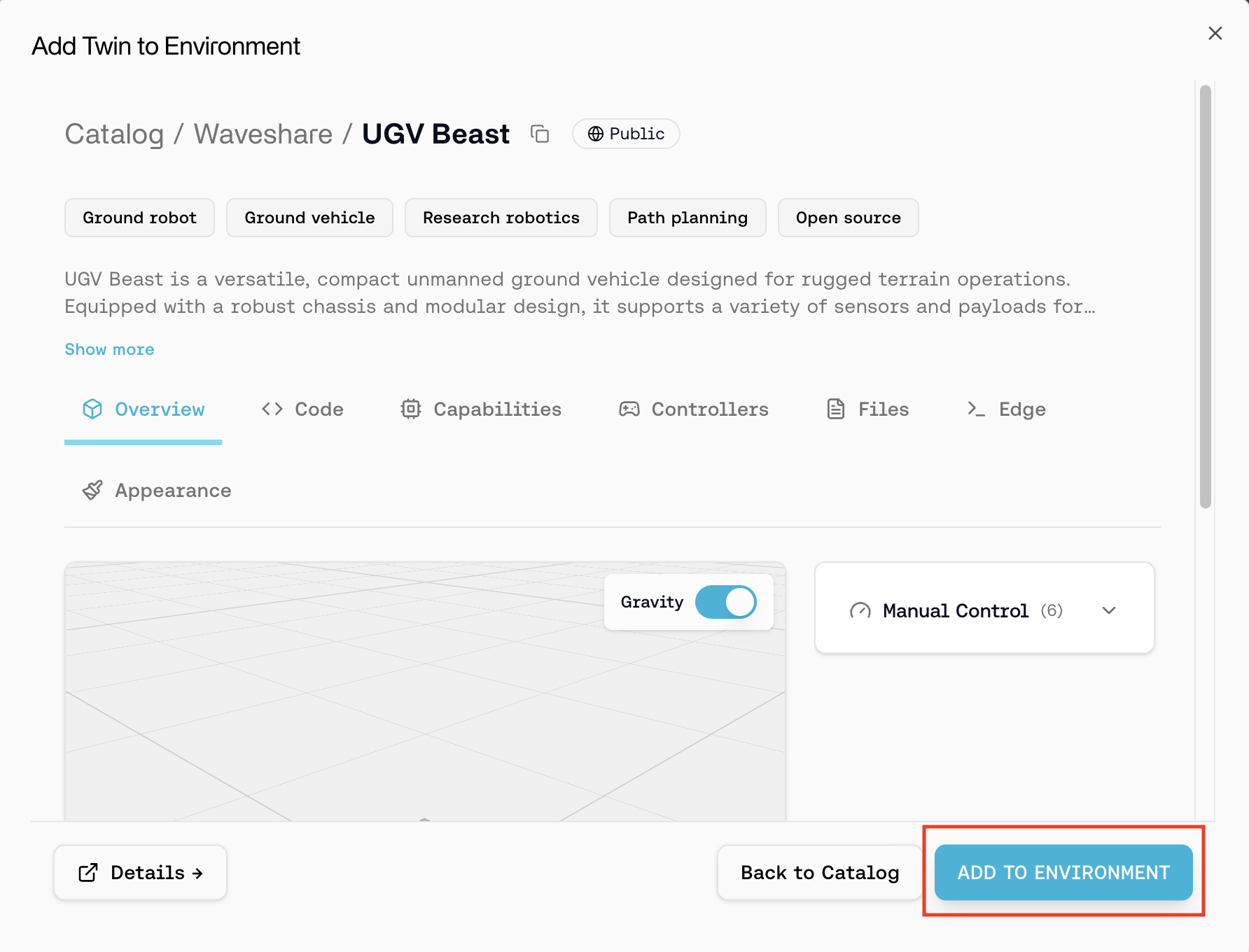Click Waveshare in the breadcrumb

[x=263, y=134]
